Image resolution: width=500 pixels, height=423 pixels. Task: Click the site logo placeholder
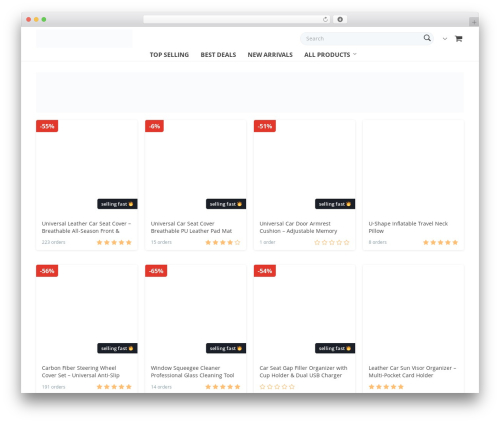pyautogui.click(x=84, y=39)
